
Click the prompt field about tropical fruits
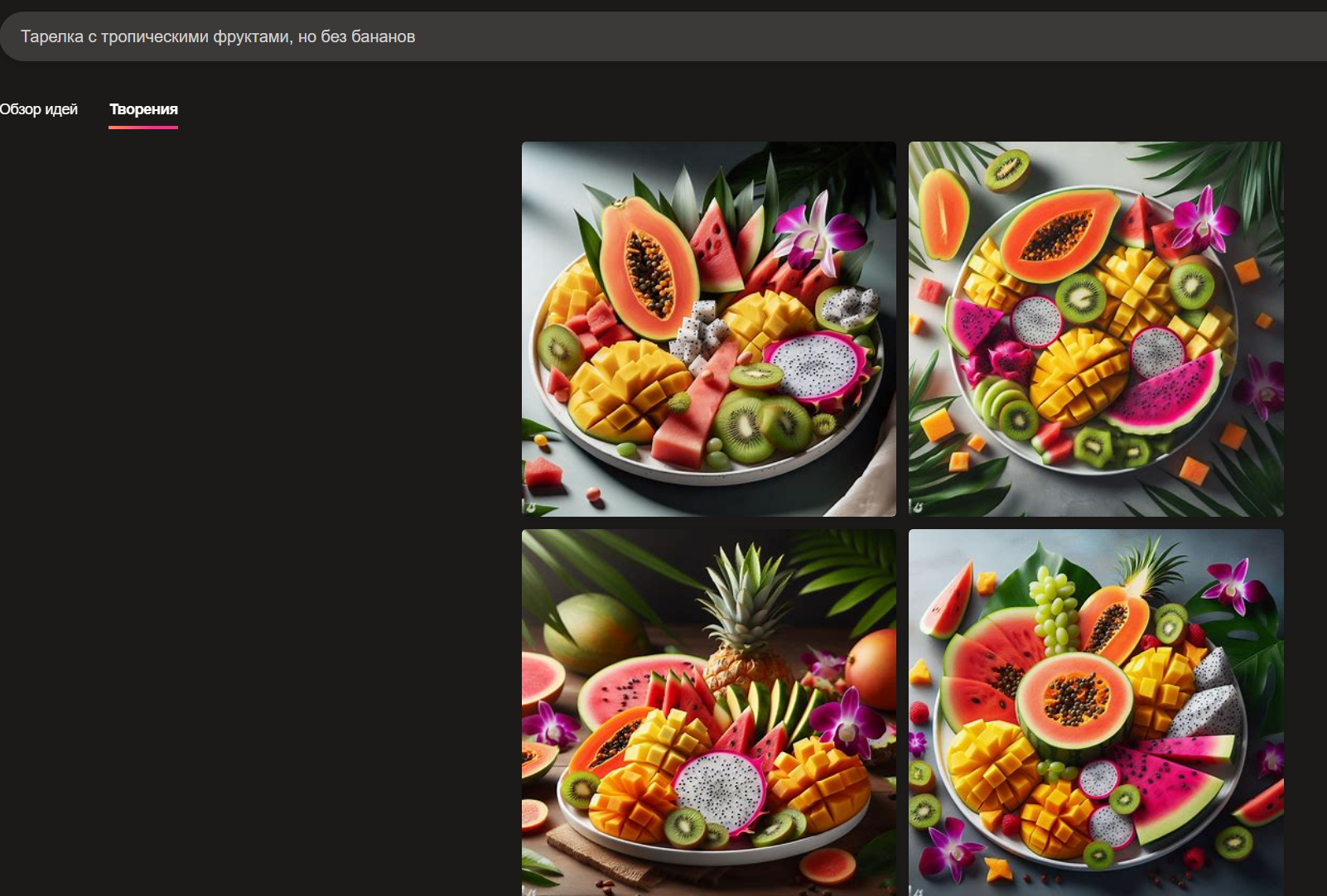[663, 36]
